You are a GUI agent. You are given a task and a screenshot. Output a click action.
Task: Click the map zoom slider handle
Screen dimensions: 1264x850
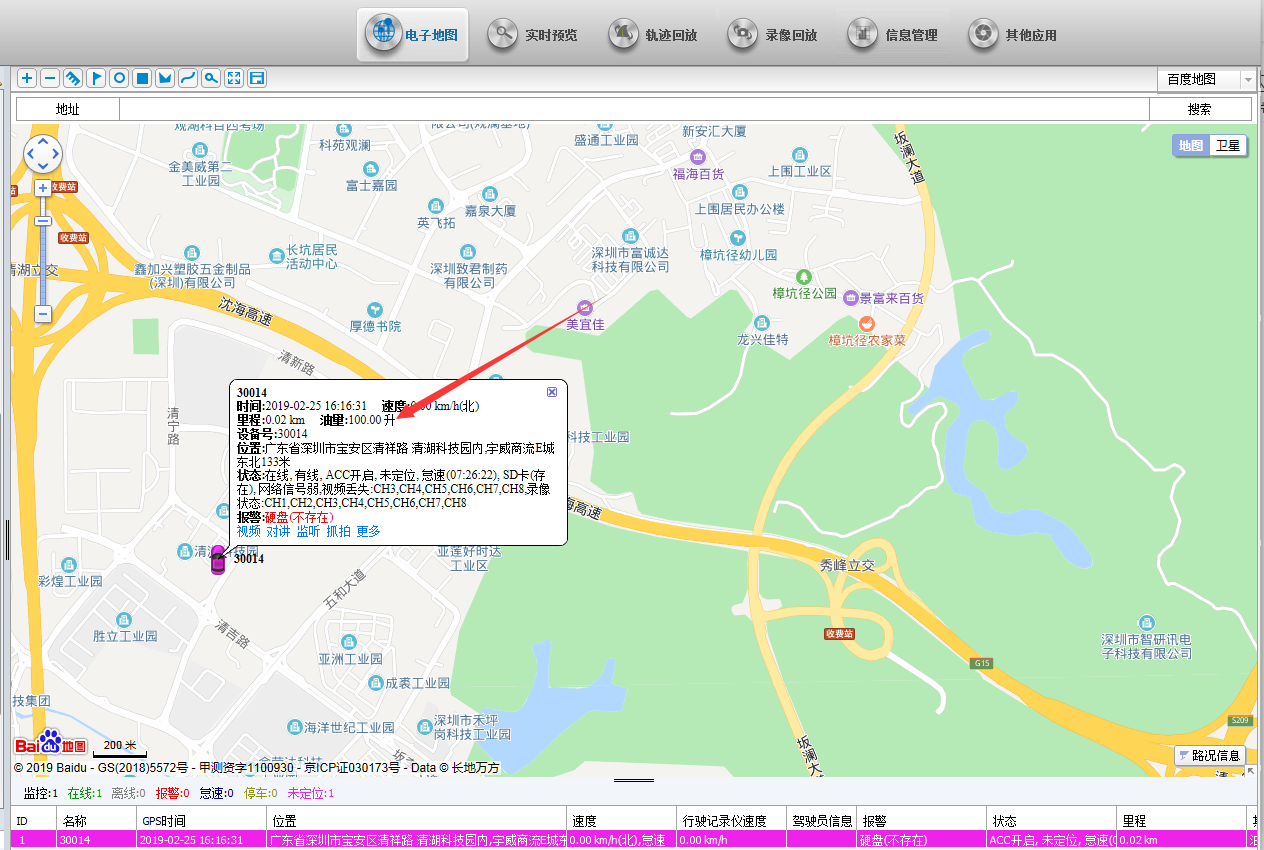pyautogui.click(x=43, y=221)
